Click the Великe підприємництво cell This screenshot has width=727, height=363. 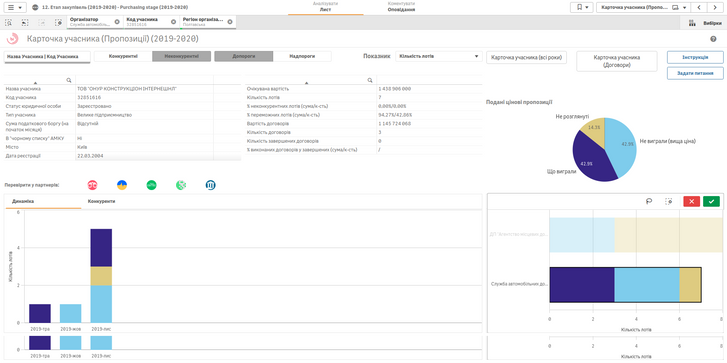(144, 115)
